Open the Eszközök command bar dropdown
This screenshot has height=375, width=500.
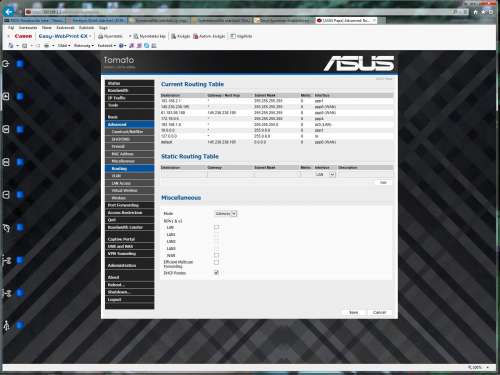[x=107, y=45]
